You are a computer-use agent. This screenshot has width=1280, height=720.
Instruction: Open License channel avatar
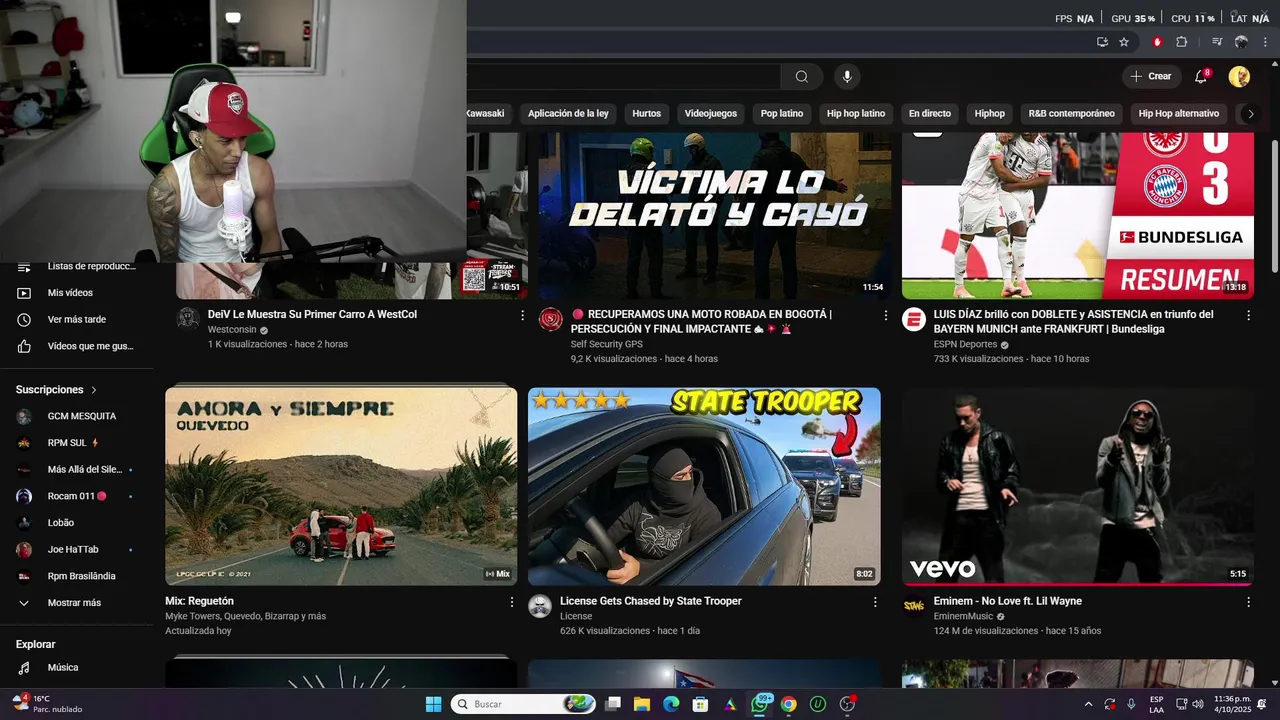pyautogui.click(x=540, y=606)
